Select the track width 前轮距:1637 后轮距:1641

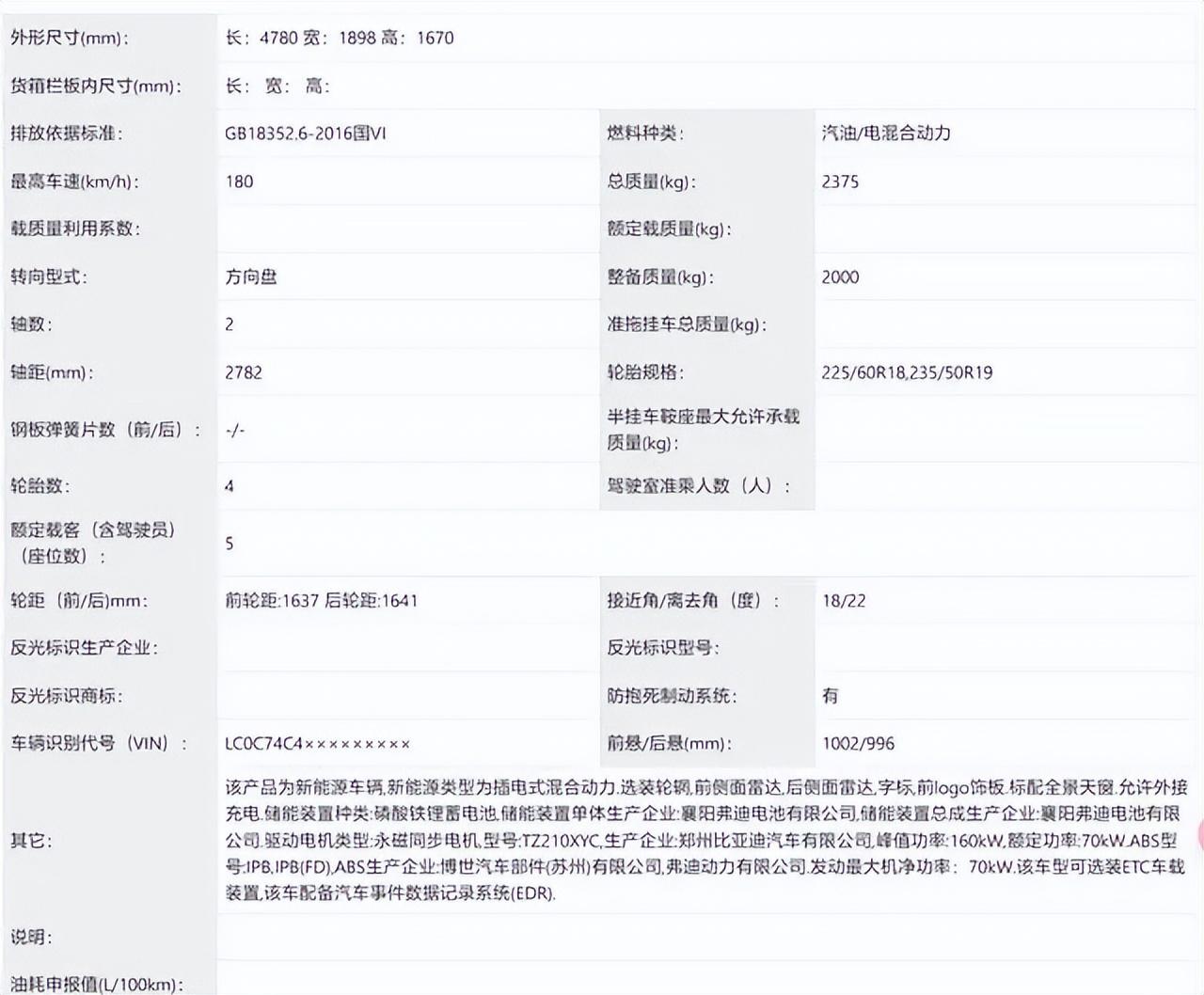[322, 601]
